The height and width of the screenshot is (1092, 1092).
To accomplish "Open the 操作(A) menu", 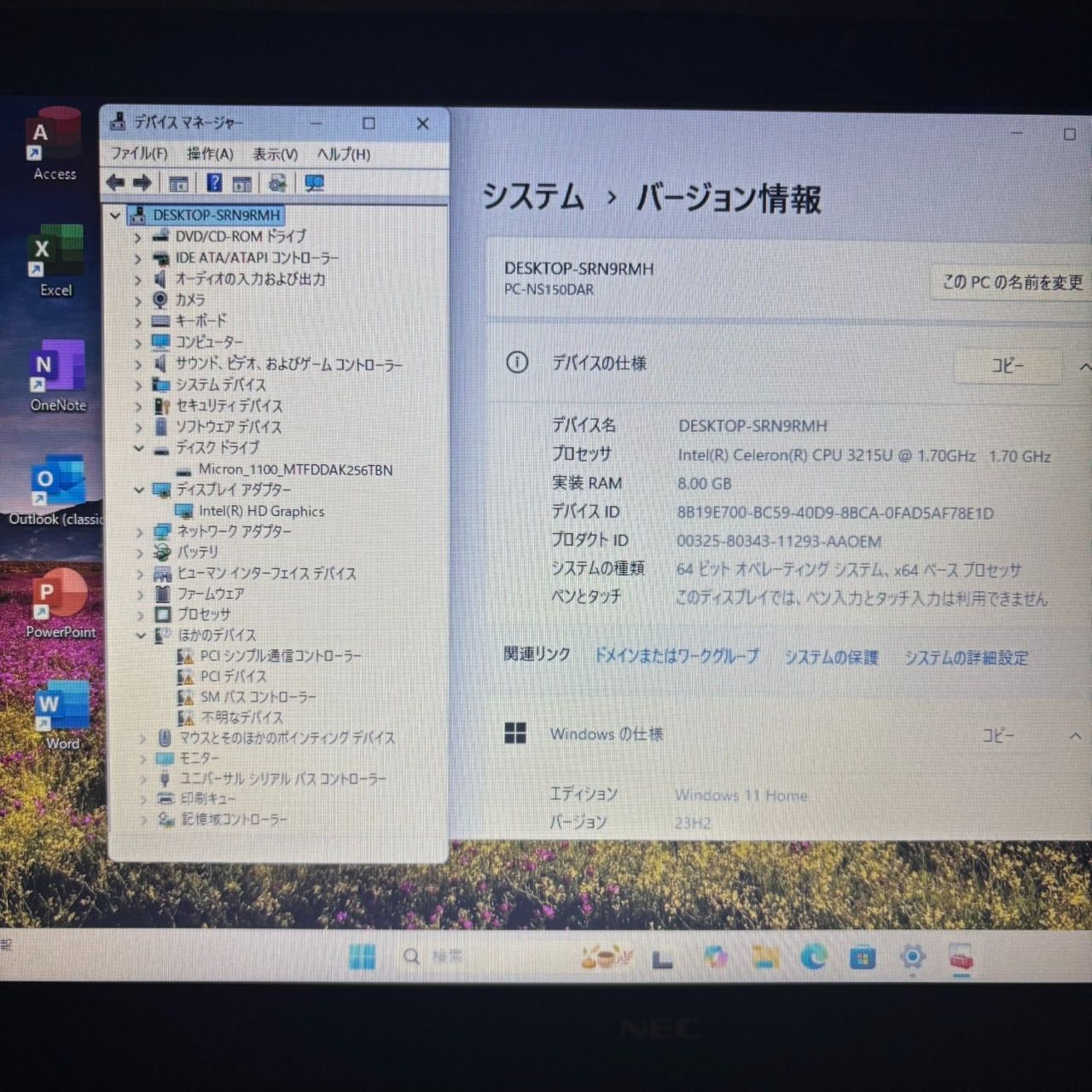I will (x=207, y=154).
